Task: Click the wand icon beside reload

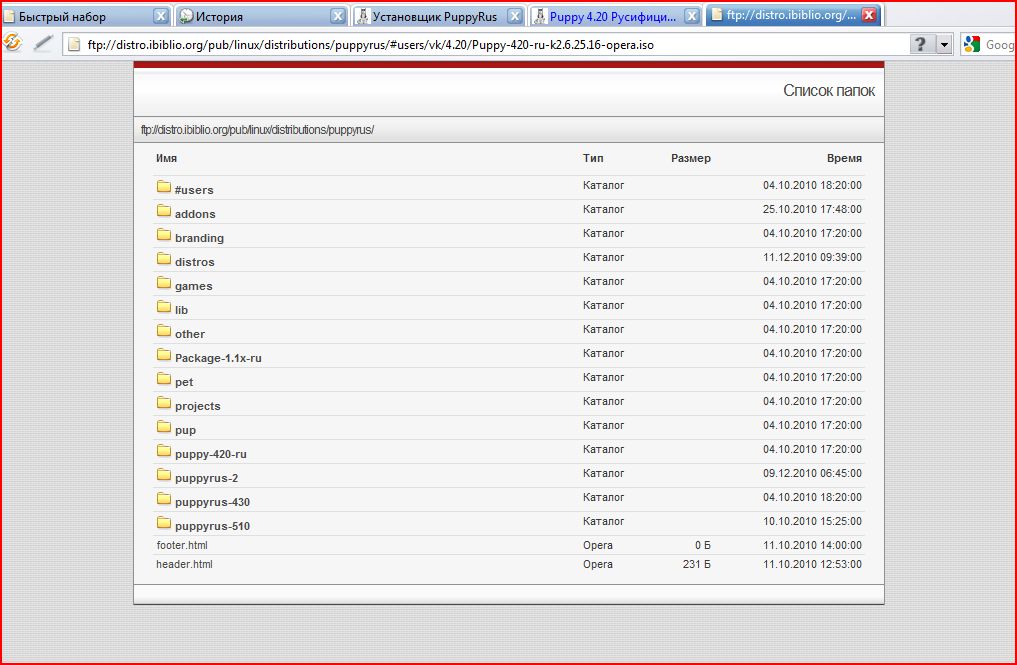Action: coord(43,43)
